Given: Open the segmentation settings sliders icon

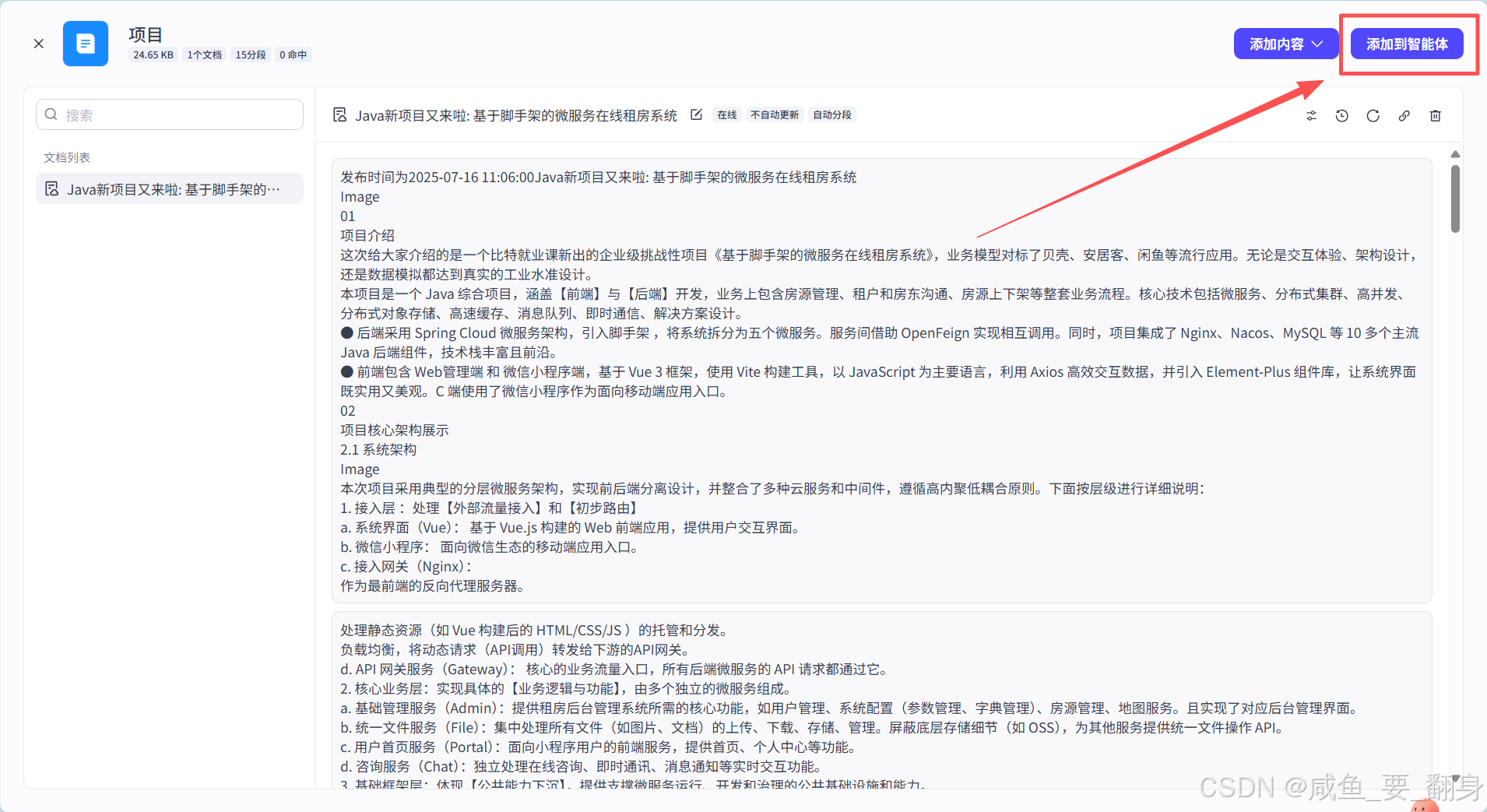Looking at the screenshot, I should point(1311,116).
